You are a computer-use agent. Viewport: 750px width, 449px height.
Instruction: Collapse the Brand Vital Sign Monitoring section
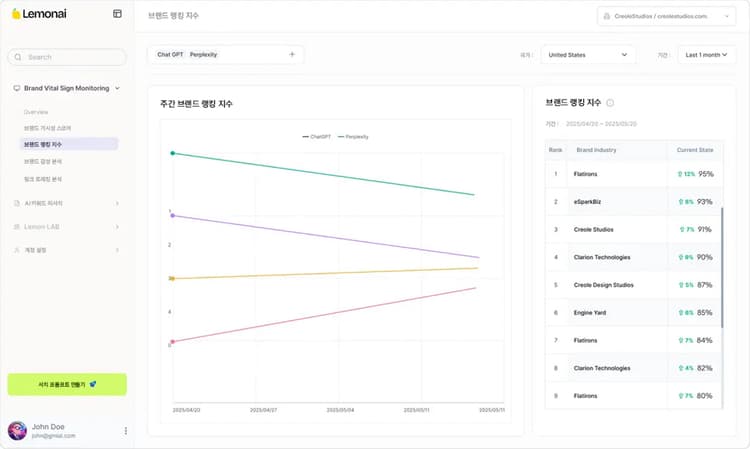[x=117, y=88]
